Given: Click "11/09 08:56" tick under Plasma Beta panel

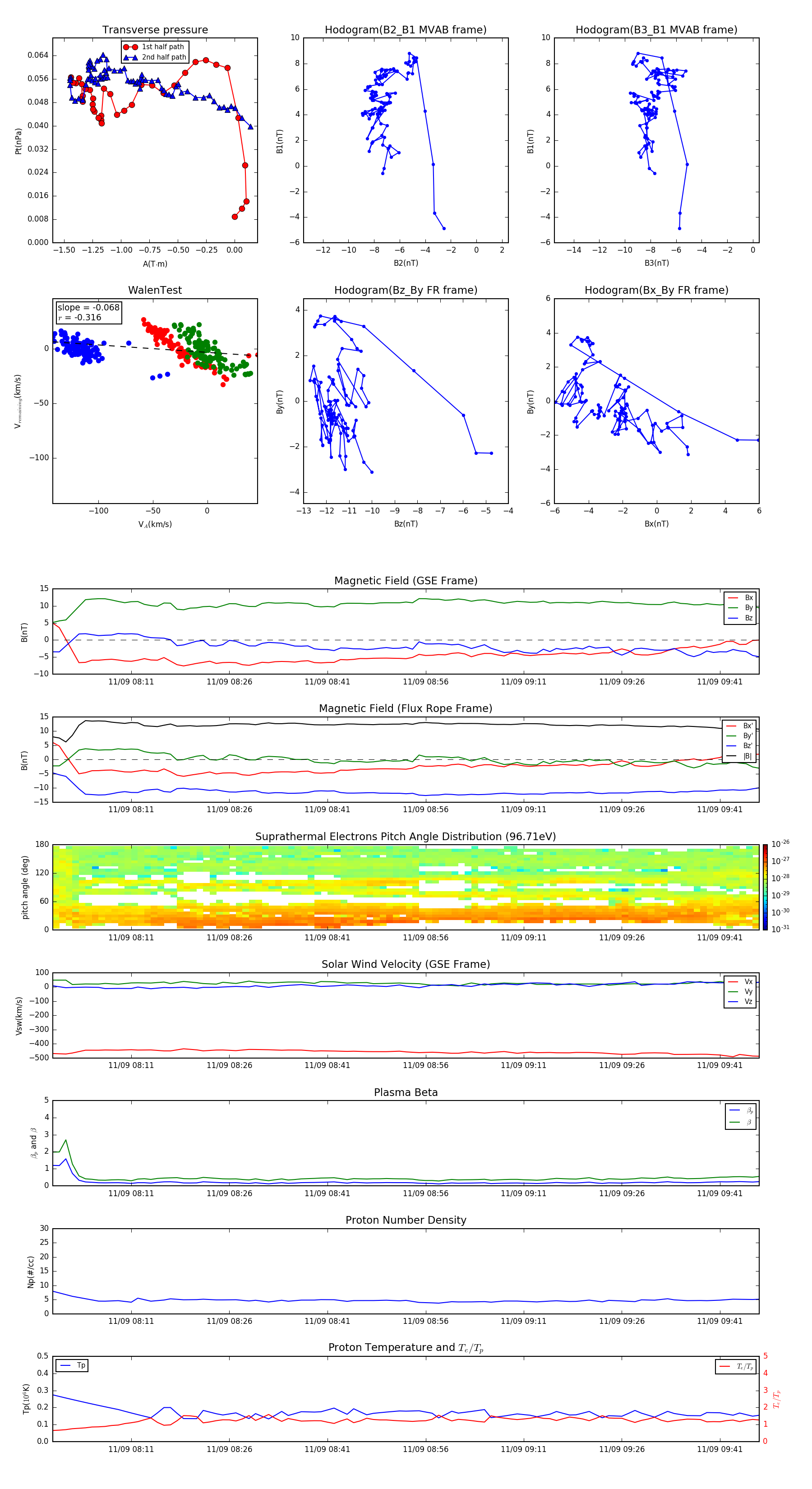Looking at the screenshot, I should (x=425, y=1193).
